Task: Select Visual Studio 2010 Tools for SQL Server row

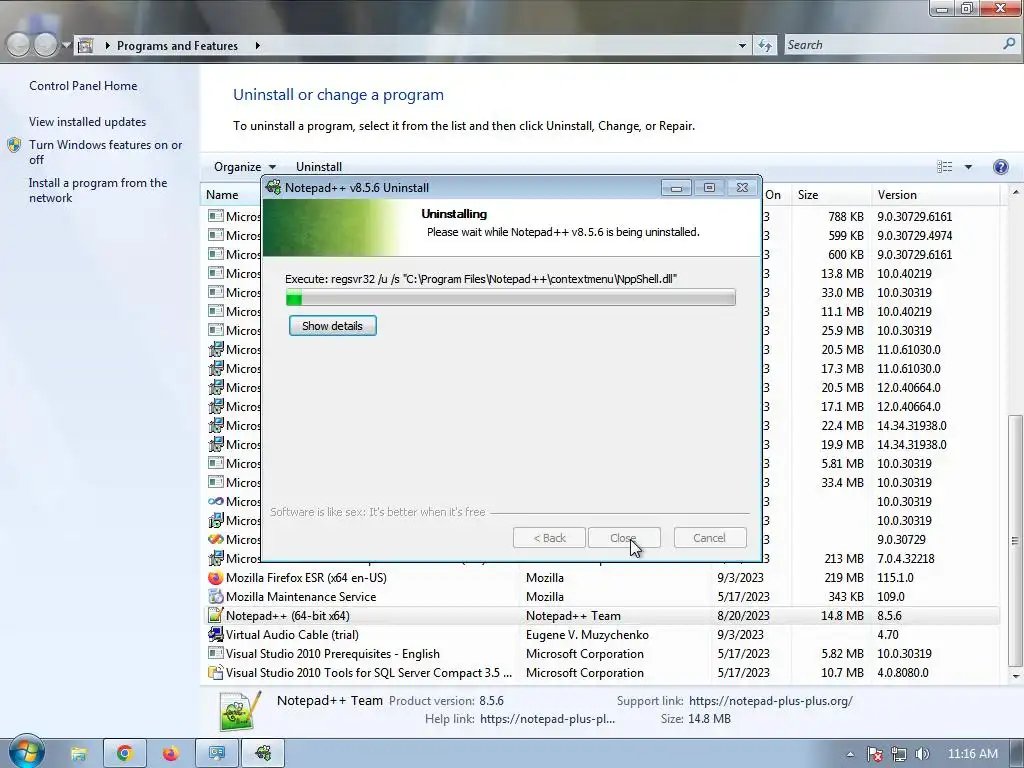Action: (x=601, y=673)
